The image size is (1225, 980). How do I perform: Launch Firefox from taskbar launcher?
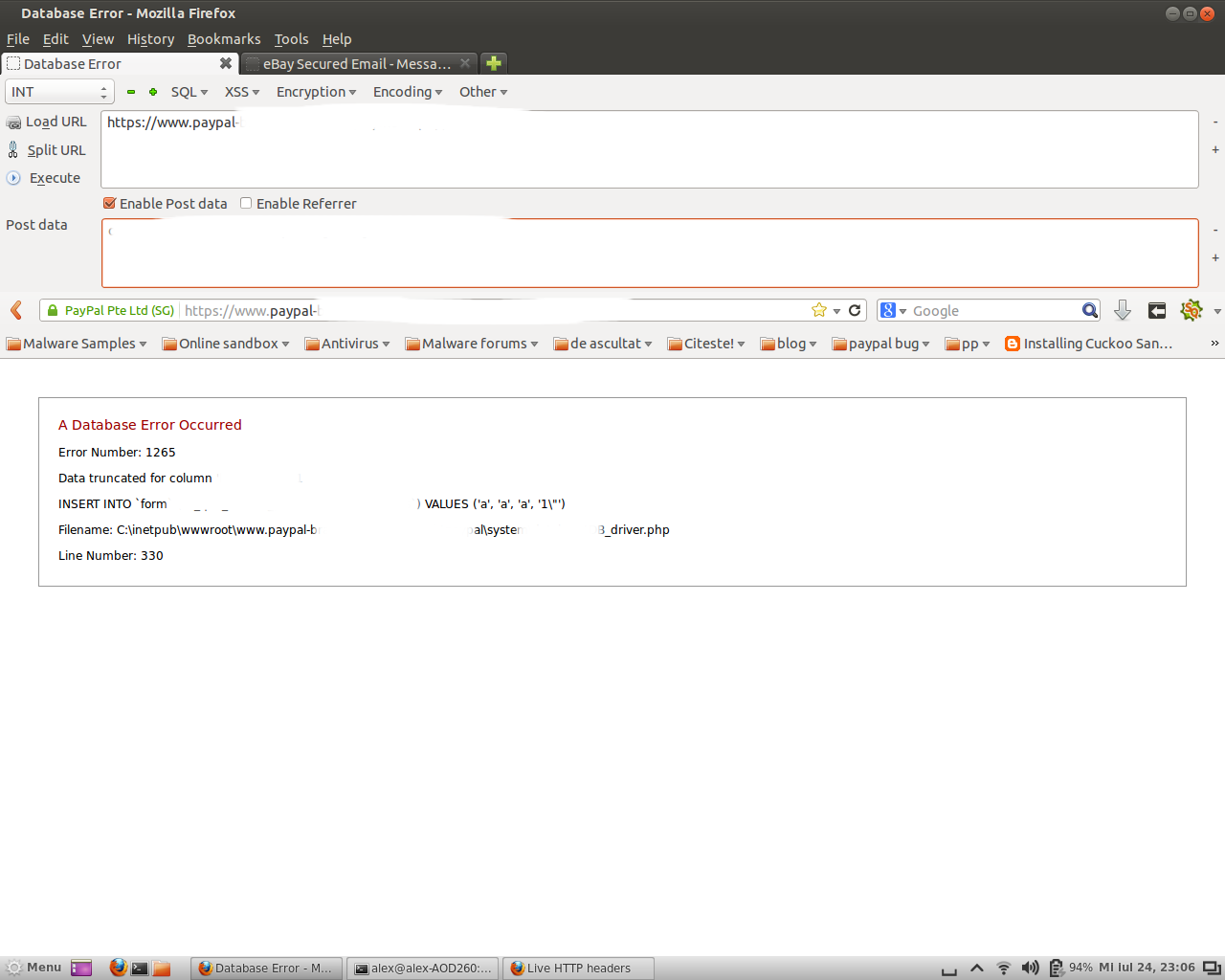(118, 968)
